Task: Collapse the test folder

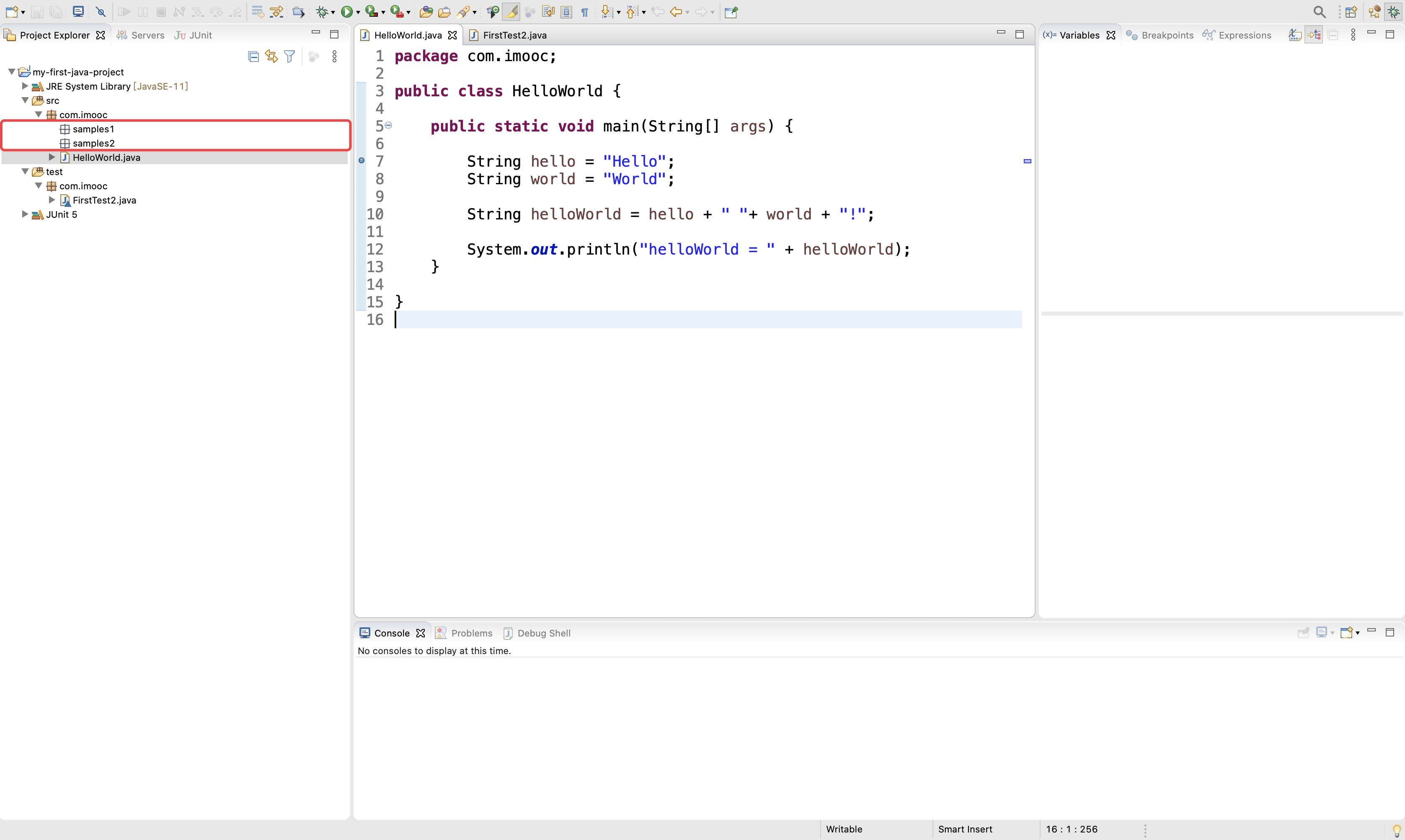Action: tap(25, 172)
